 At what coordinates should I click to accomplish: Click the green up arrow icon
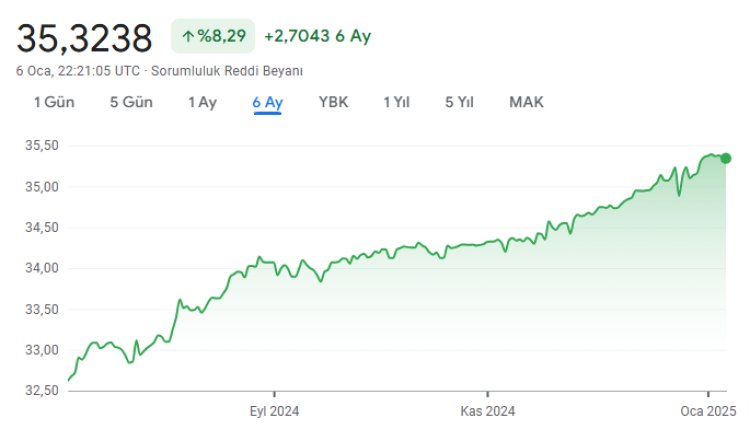click(187, 37)
